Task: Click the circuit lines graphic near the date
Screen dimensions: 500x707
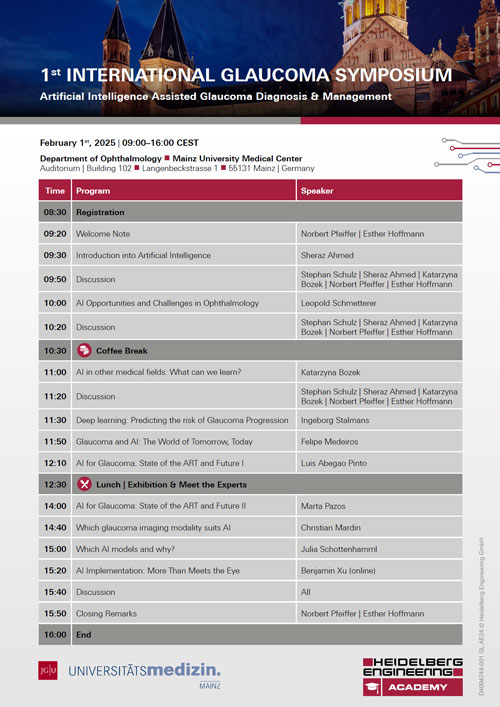Action: 467,155
